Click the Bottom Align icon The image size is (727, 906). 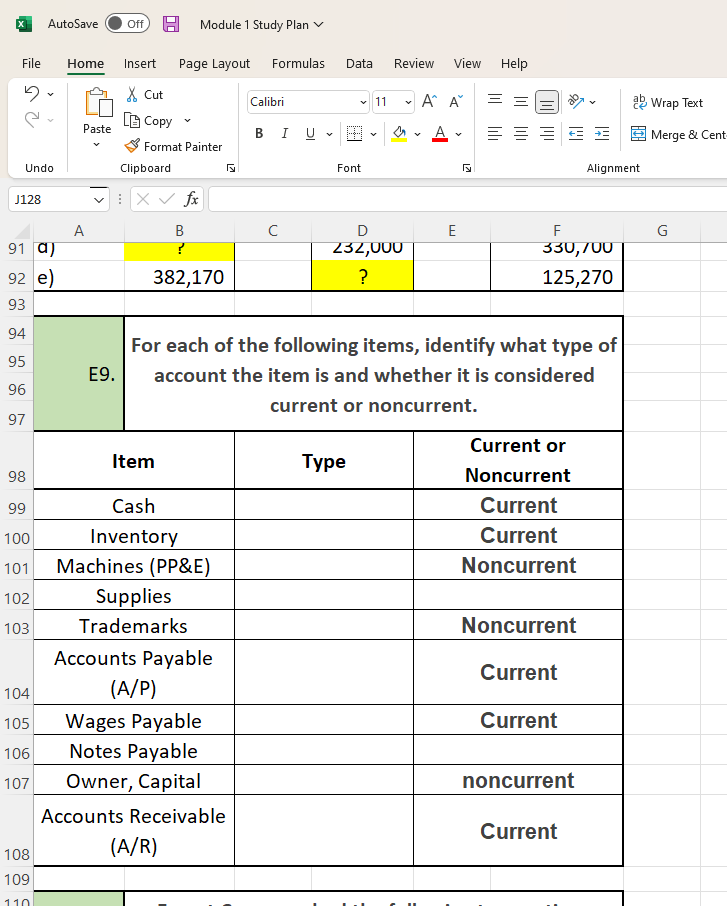pyautogui.click(x=547, y=102)
